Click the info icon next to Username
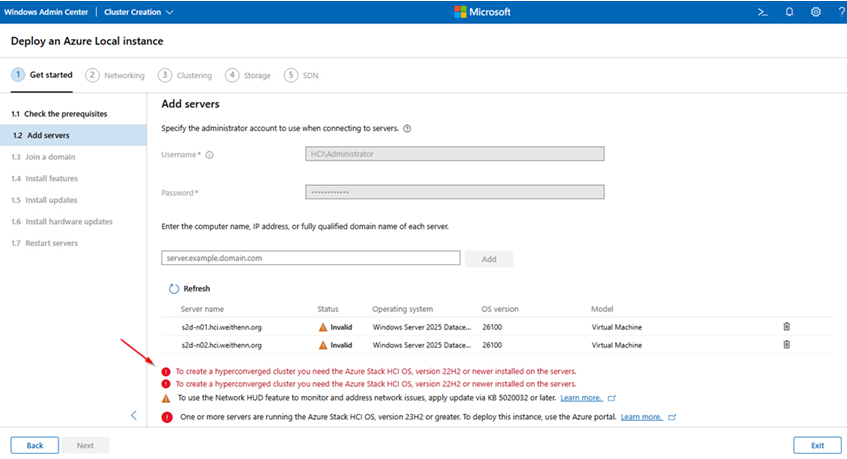 coord(210,155)
